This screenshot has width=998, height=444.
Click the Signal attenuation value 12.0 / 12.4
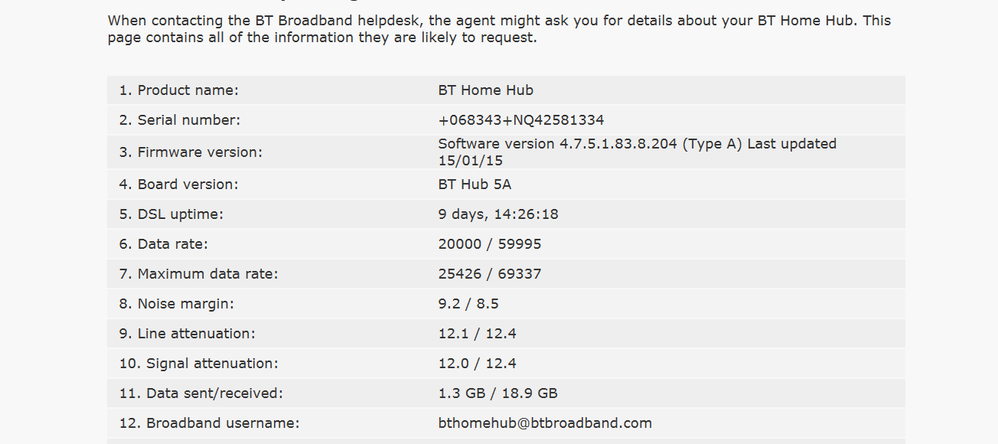(477, 364)
